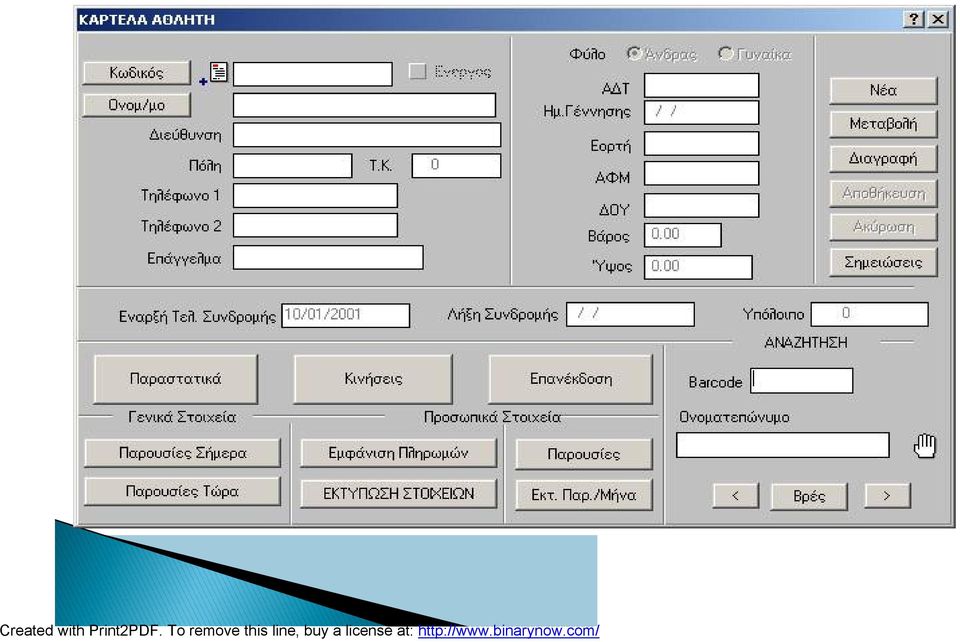Click Εμφάνιση Πληρωμών
This screenshot has height=642, width=960.
pos(398,453)
